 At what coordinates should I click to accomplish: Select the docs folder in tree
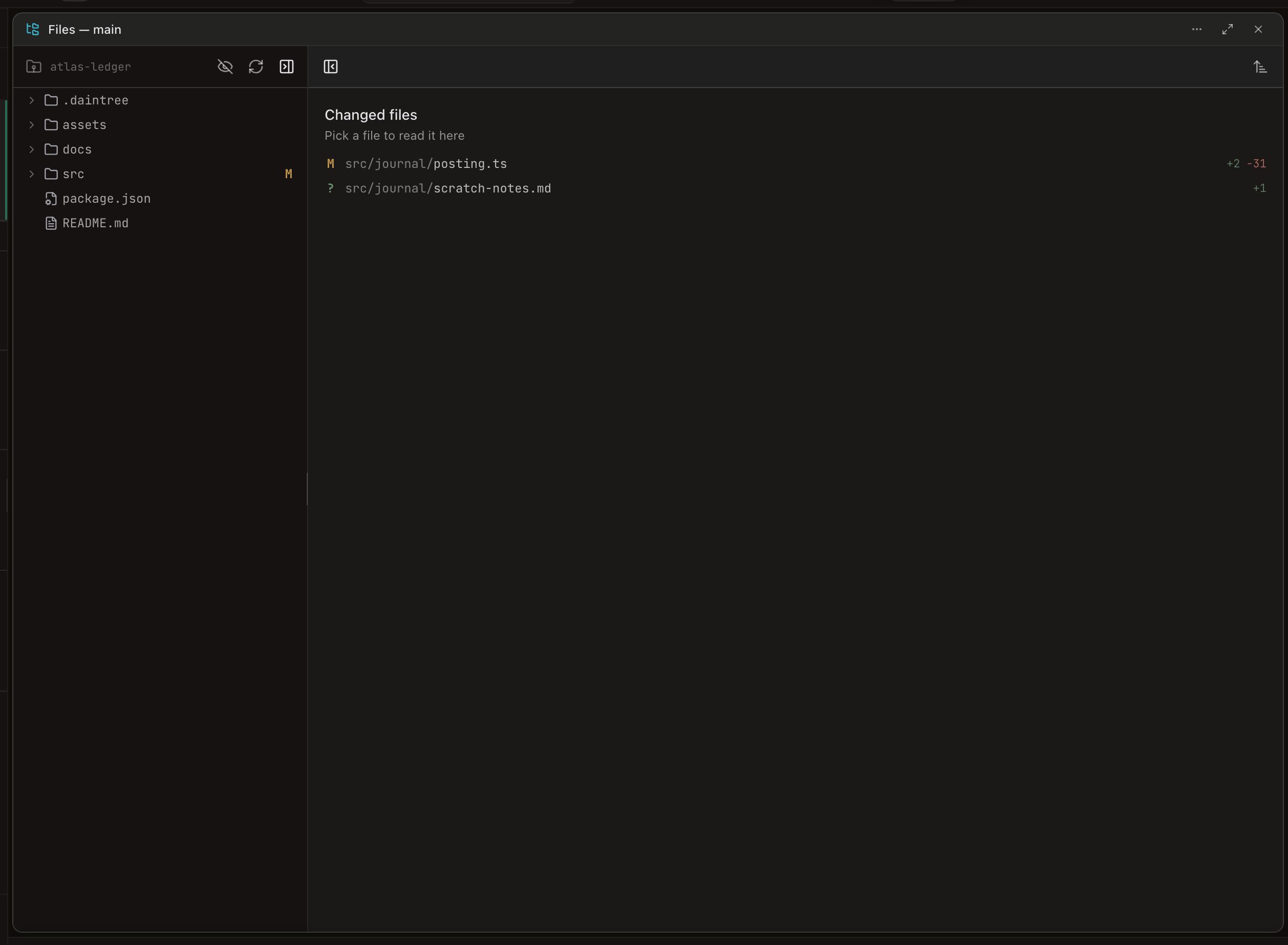(x=160, y=149)
